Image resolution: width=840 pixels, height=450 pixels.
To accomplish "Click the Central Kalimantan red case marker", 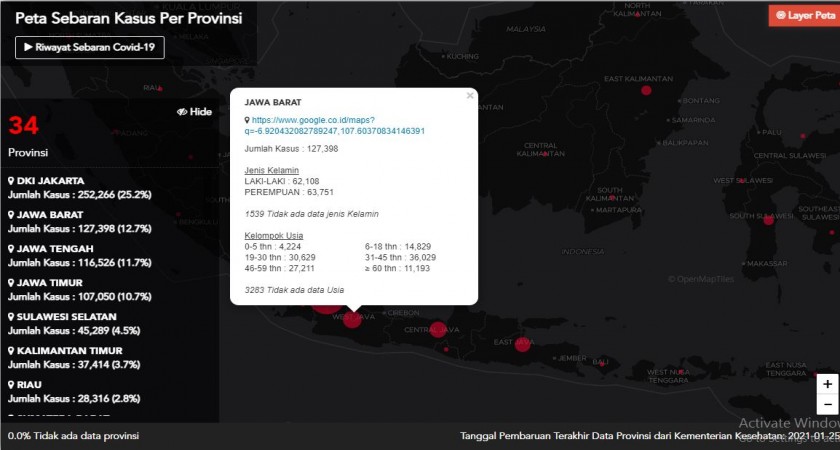I will (545, 154).
